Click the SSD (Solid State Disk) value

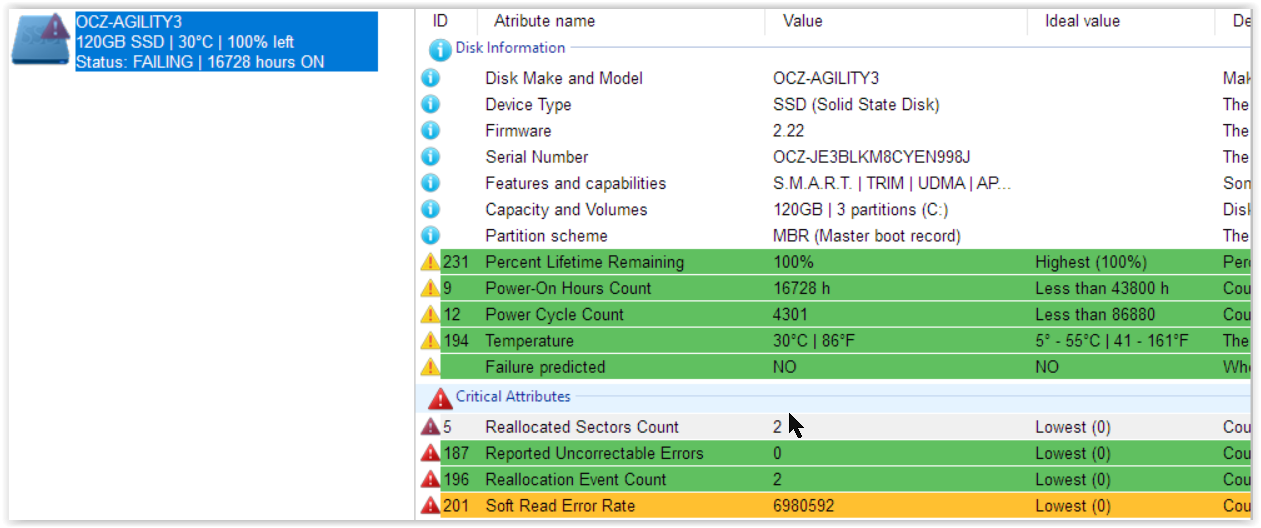856,104
